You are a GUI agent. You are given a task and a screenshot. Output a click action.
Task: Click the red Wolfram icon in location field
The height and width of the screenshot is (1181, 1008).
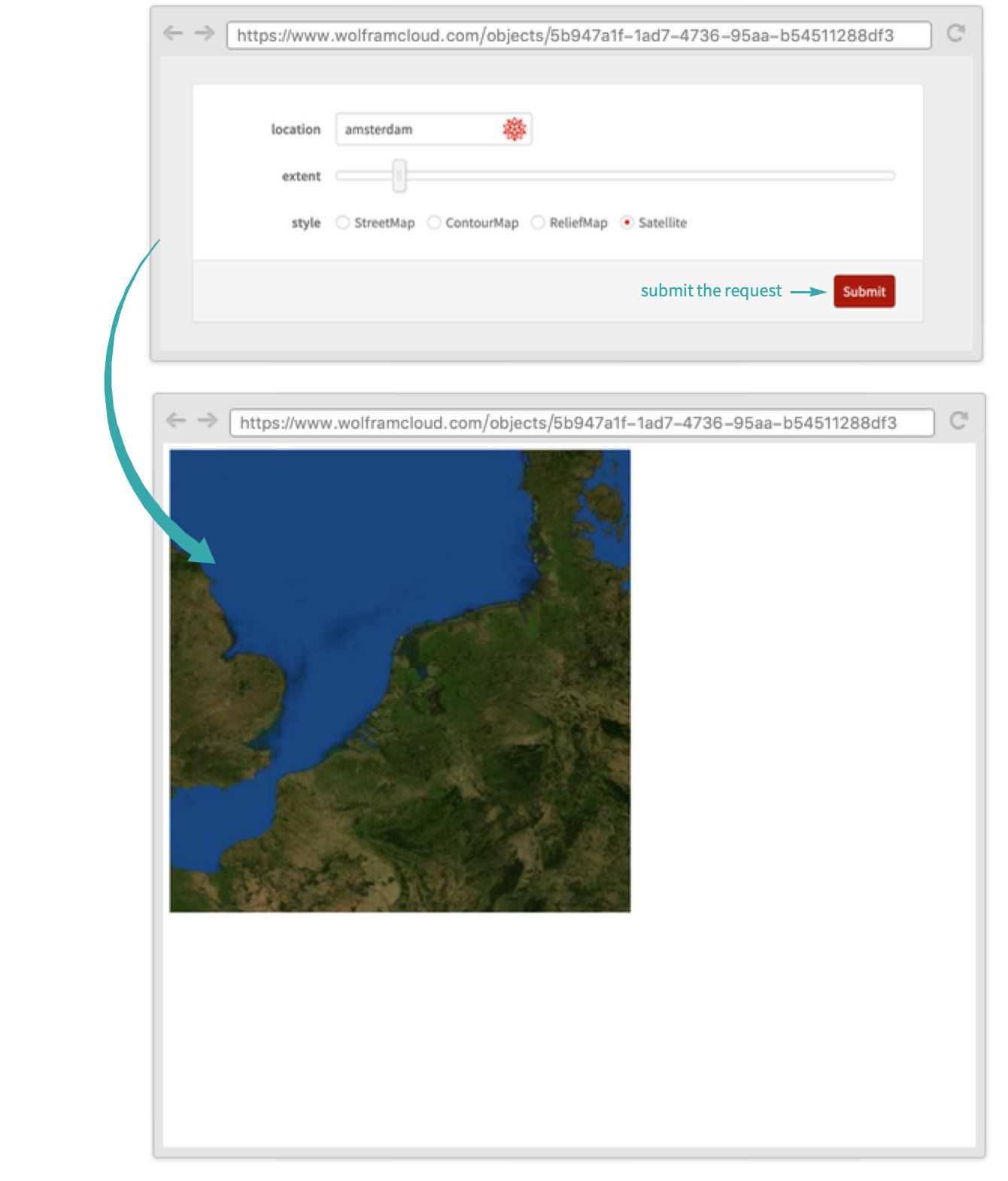coord(515,129)
